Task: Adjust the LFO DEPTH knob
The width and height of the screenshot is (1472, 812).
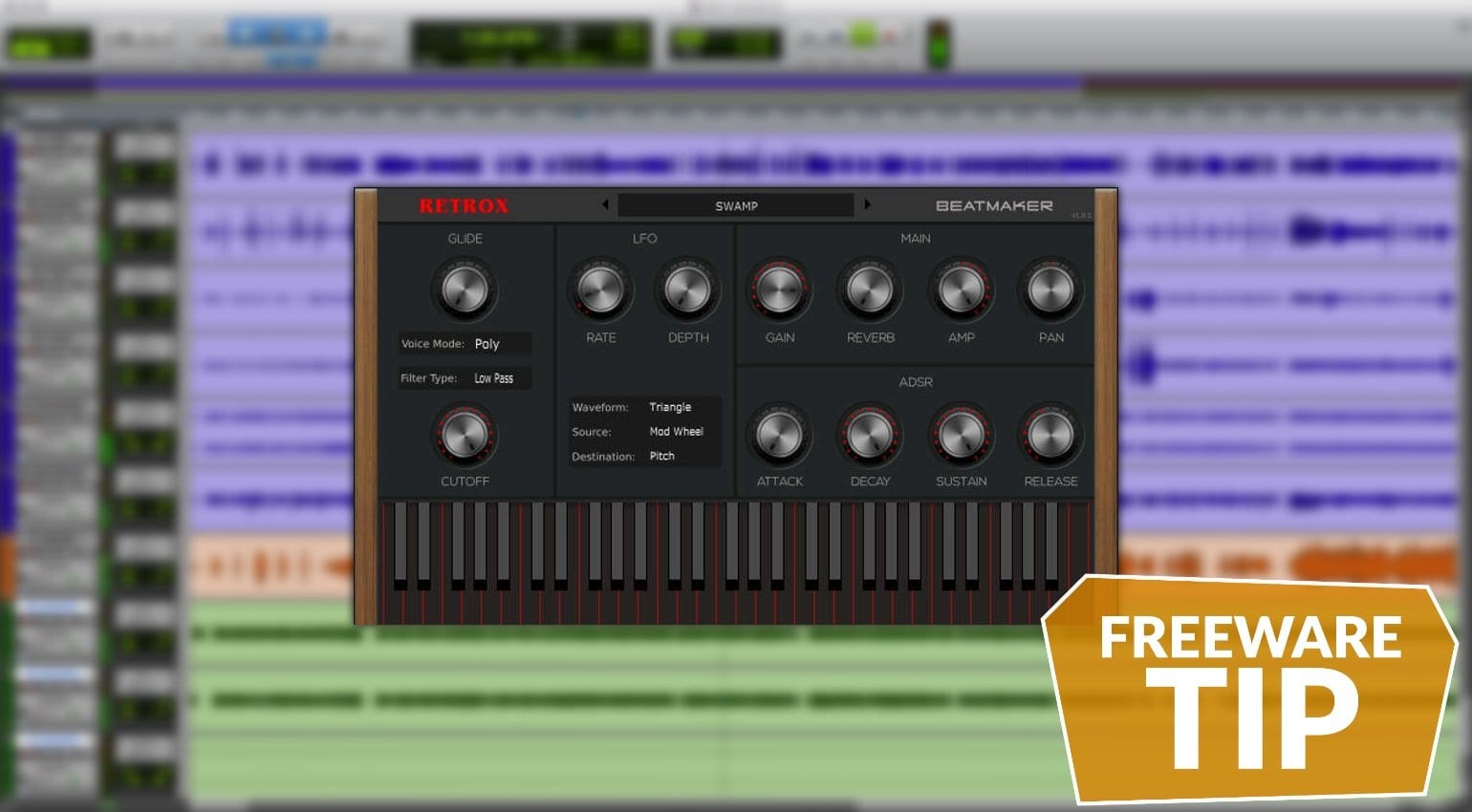Action: click(687, 289)
